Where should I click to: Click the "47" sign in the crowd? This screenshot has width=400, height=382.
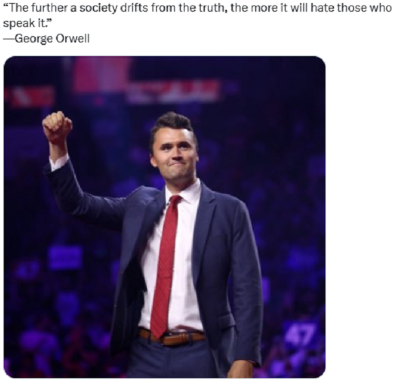pyautogui.click(x=302, y=334)
